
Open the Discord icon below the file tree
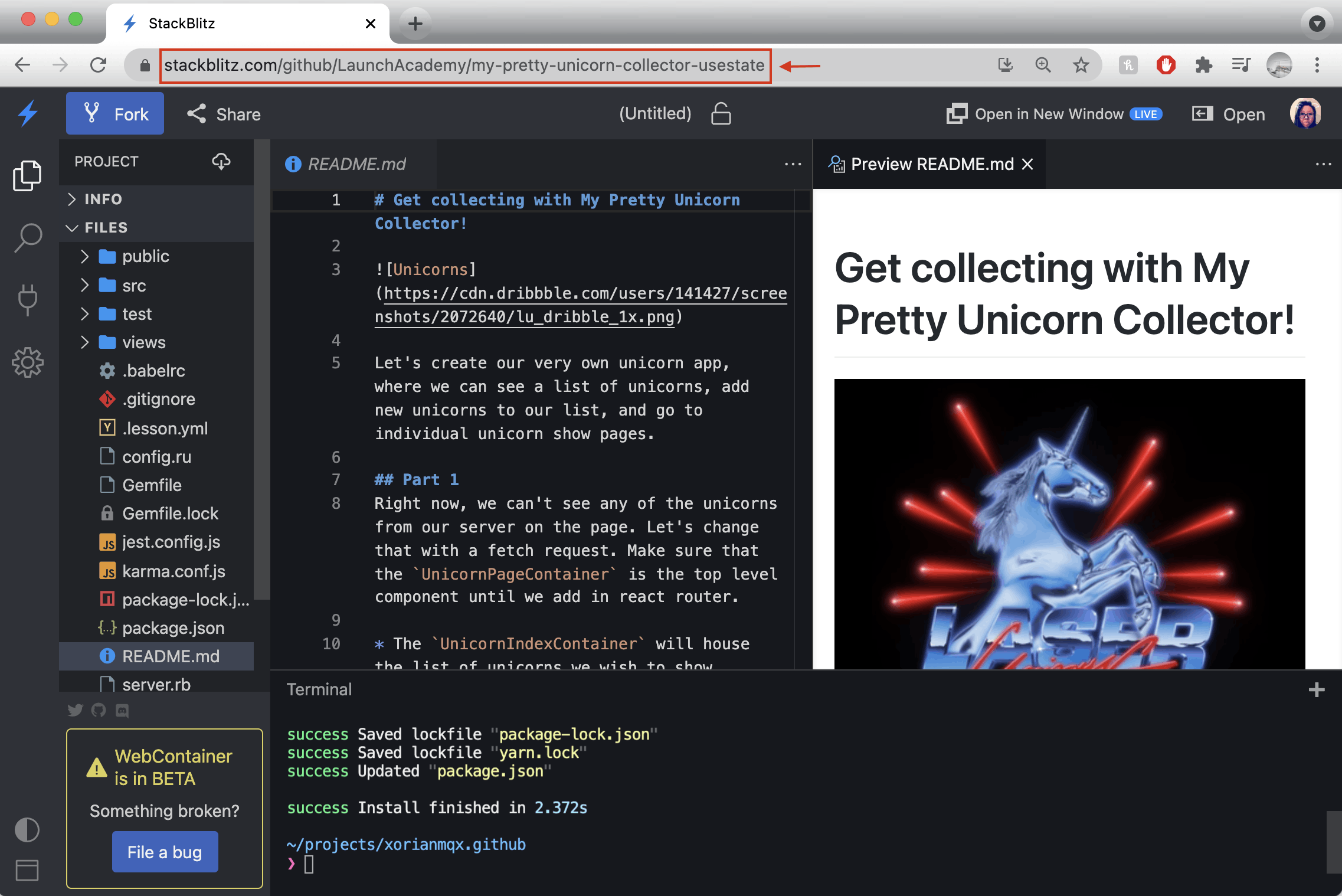coord(122,711)
